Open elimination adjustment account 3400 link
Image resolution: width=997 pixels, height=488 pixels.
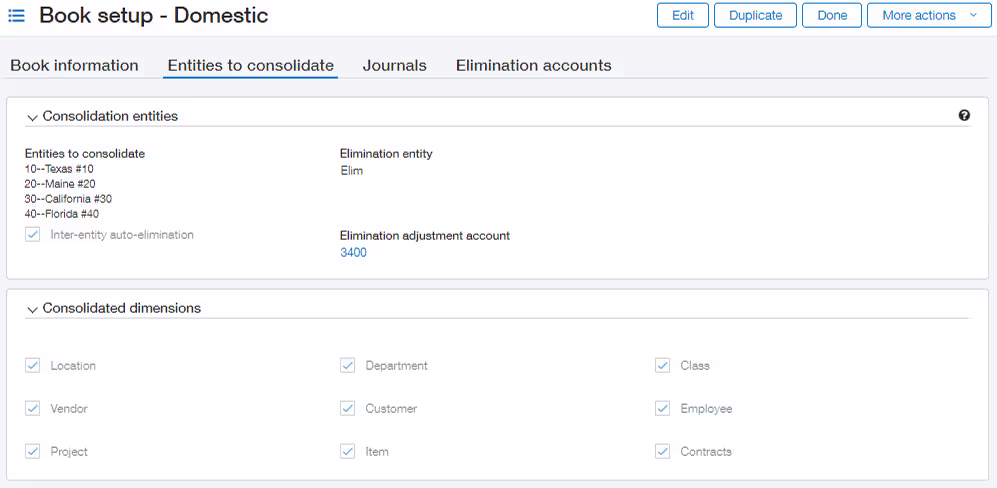[x=354, y=253]
